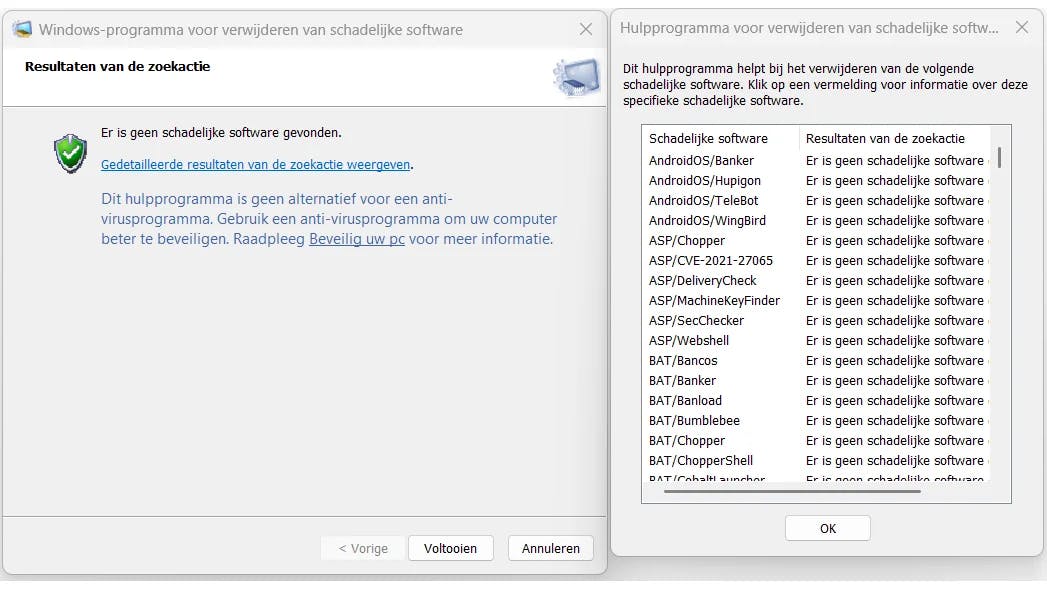Image resolution: width=1047 pixels, height=589 pixels.
Task: Click the Annuleren button
Action: [x=550, y=548]
